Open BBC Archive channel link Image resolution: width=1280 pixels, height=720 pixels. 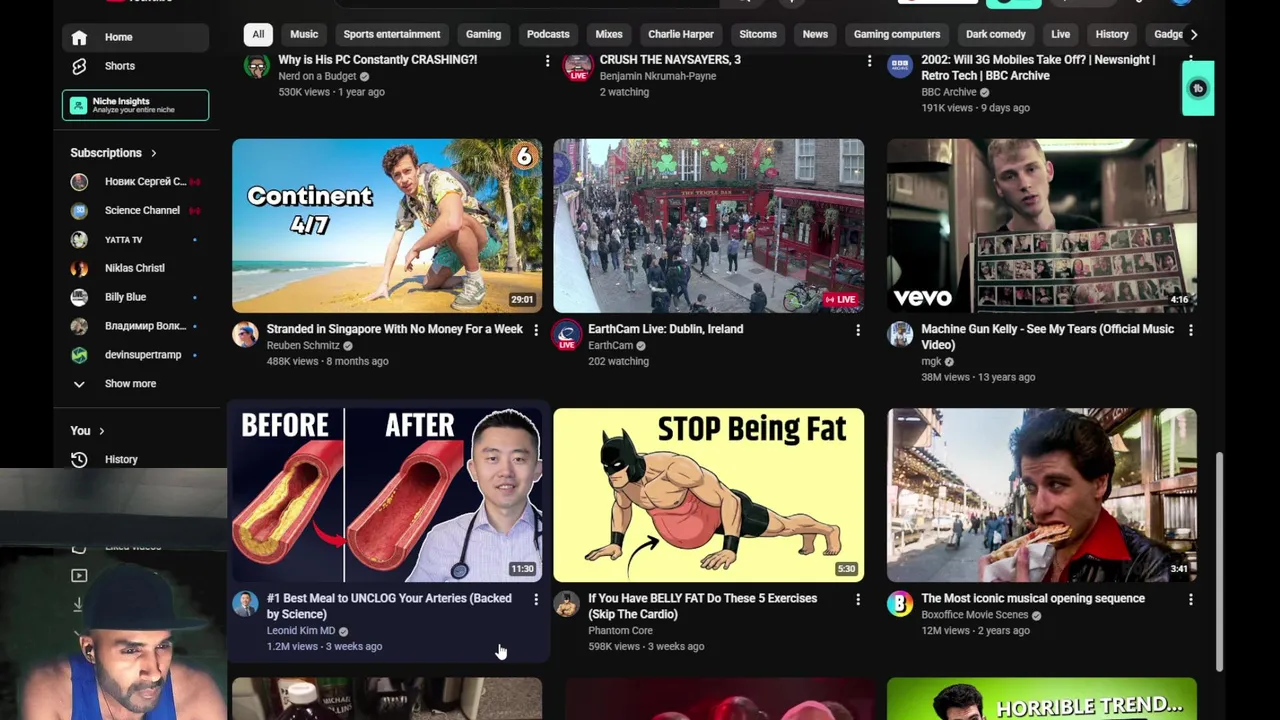(x=948, y=92)
